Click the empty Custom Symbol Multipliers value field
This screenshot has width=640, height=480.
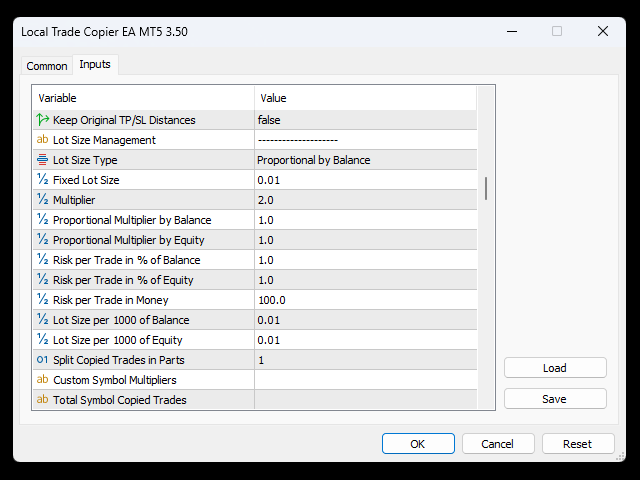(x=366, y=380)
